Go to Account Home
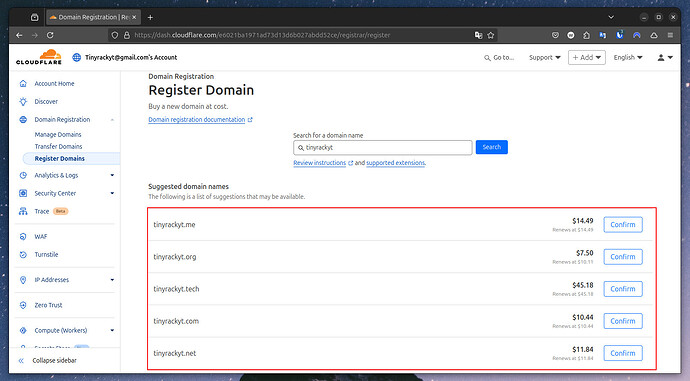This screenshot has height=381, width=690. 55,84
